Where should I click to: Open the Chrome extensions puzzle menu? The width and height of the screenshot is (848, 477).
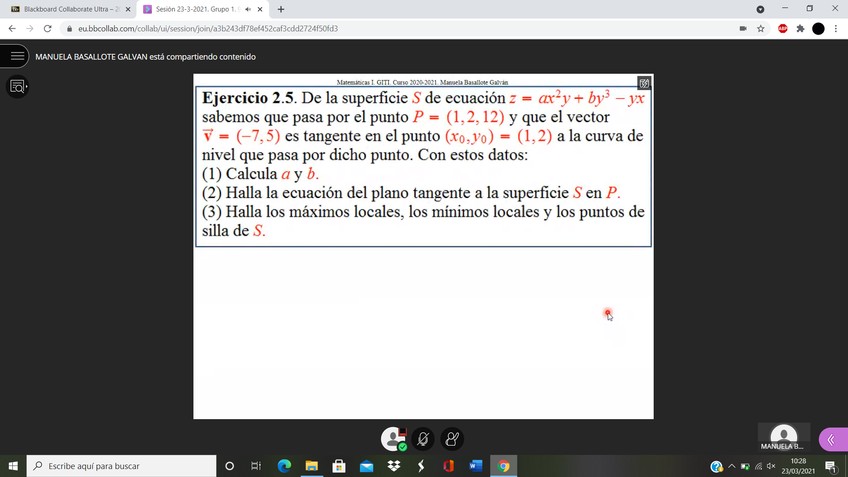[800, 29]
